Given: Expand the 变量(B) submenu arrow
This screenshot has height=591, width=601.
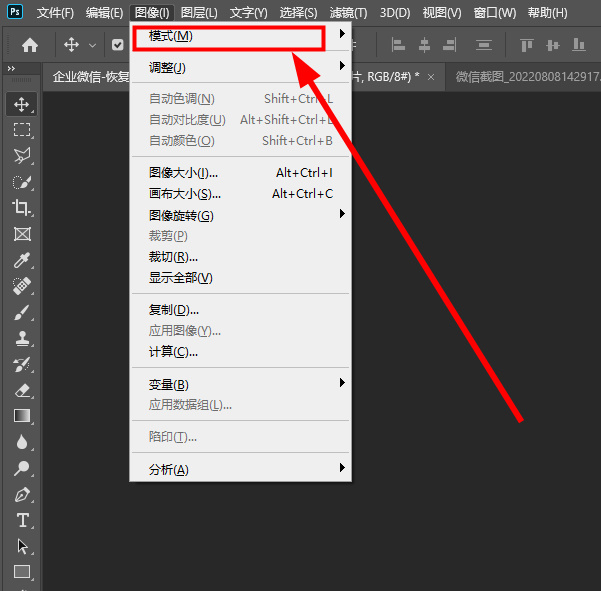Looking at the screenshot, I should [342, 383].
